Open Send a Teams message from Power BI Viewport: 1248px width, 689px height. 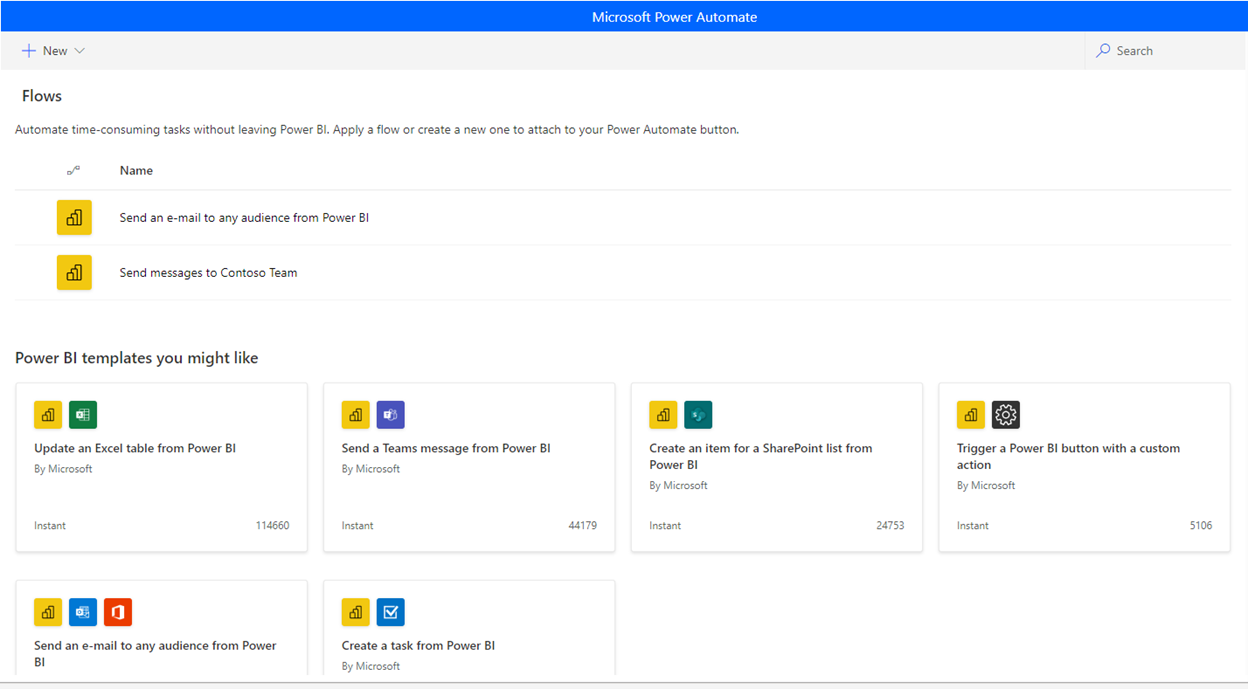pos(446,448)
